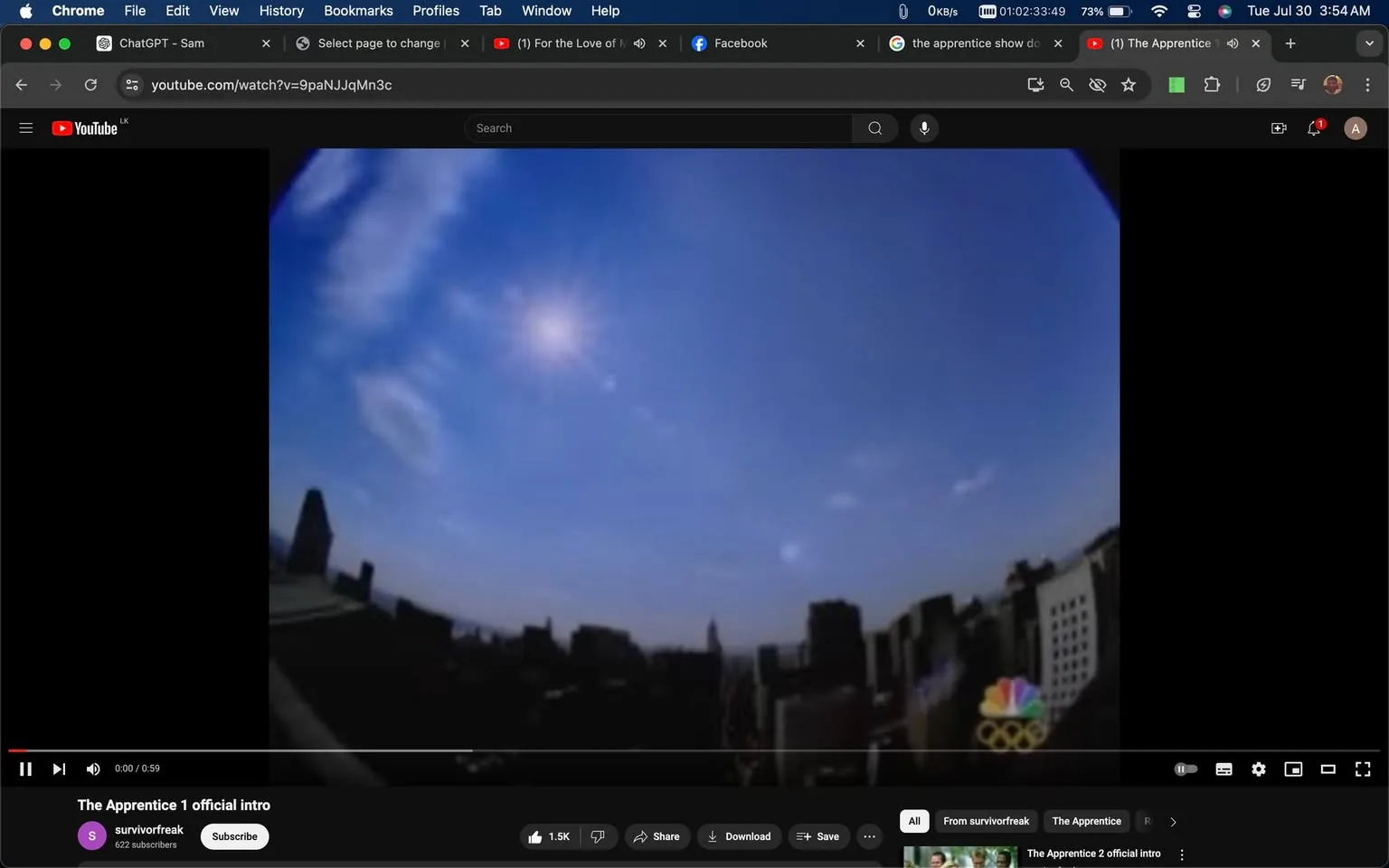
Task: Start a voice search with the microphone
Action: (x=923, y=127)
